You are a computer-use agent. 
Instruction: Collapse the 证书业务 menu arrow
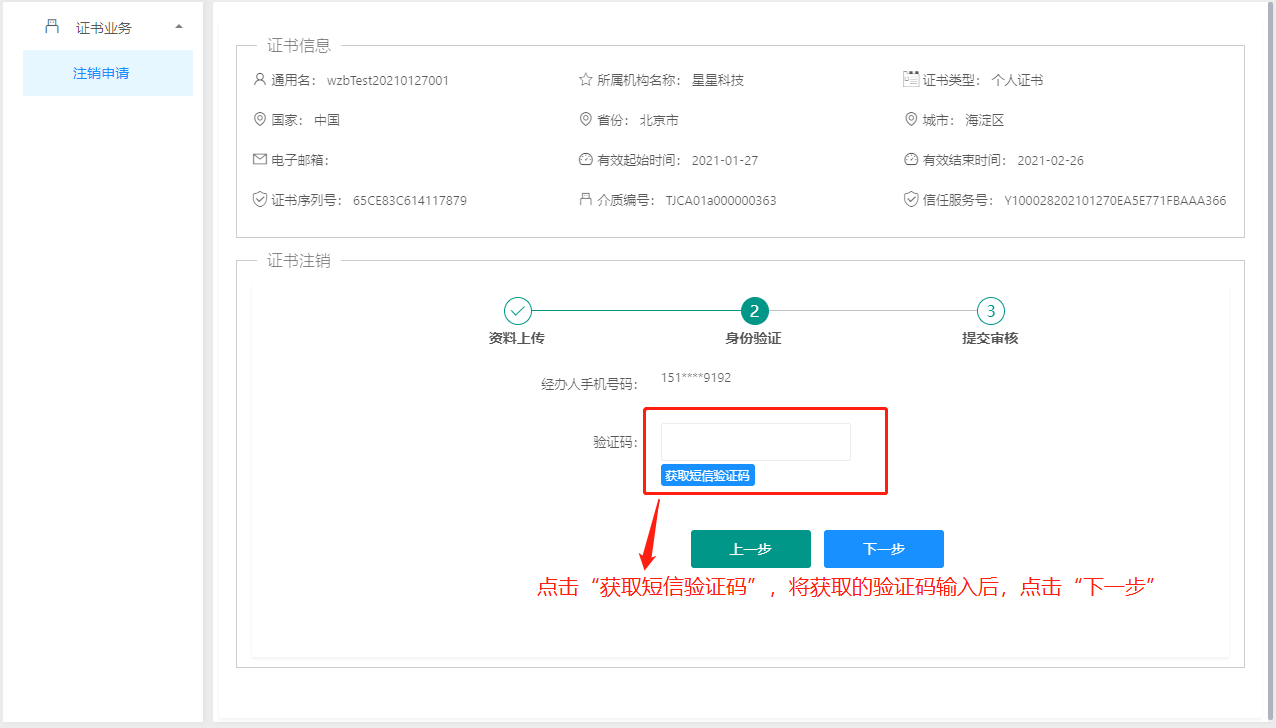pos(178,27)
